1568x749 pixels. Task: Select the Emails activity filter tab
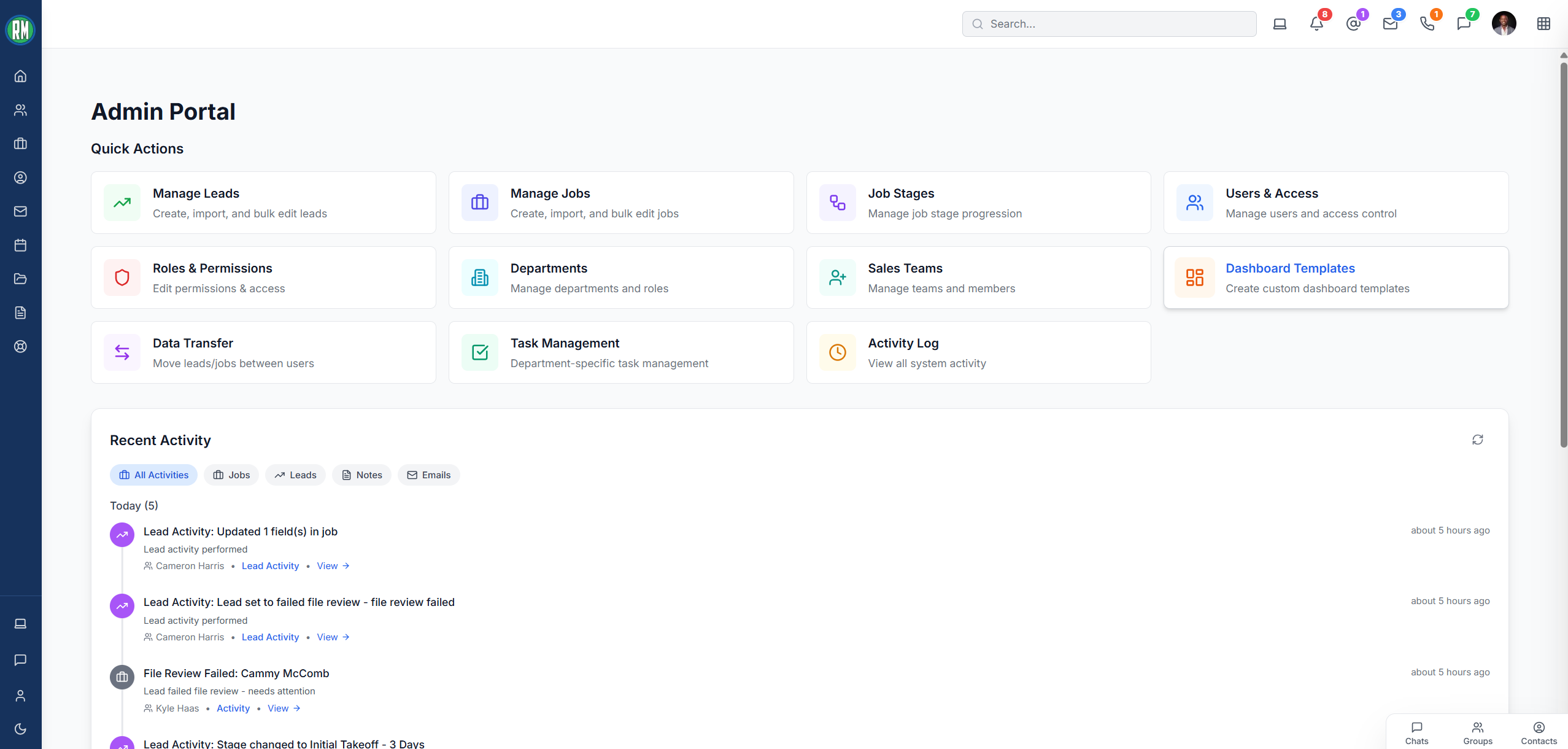coord(429,475)
